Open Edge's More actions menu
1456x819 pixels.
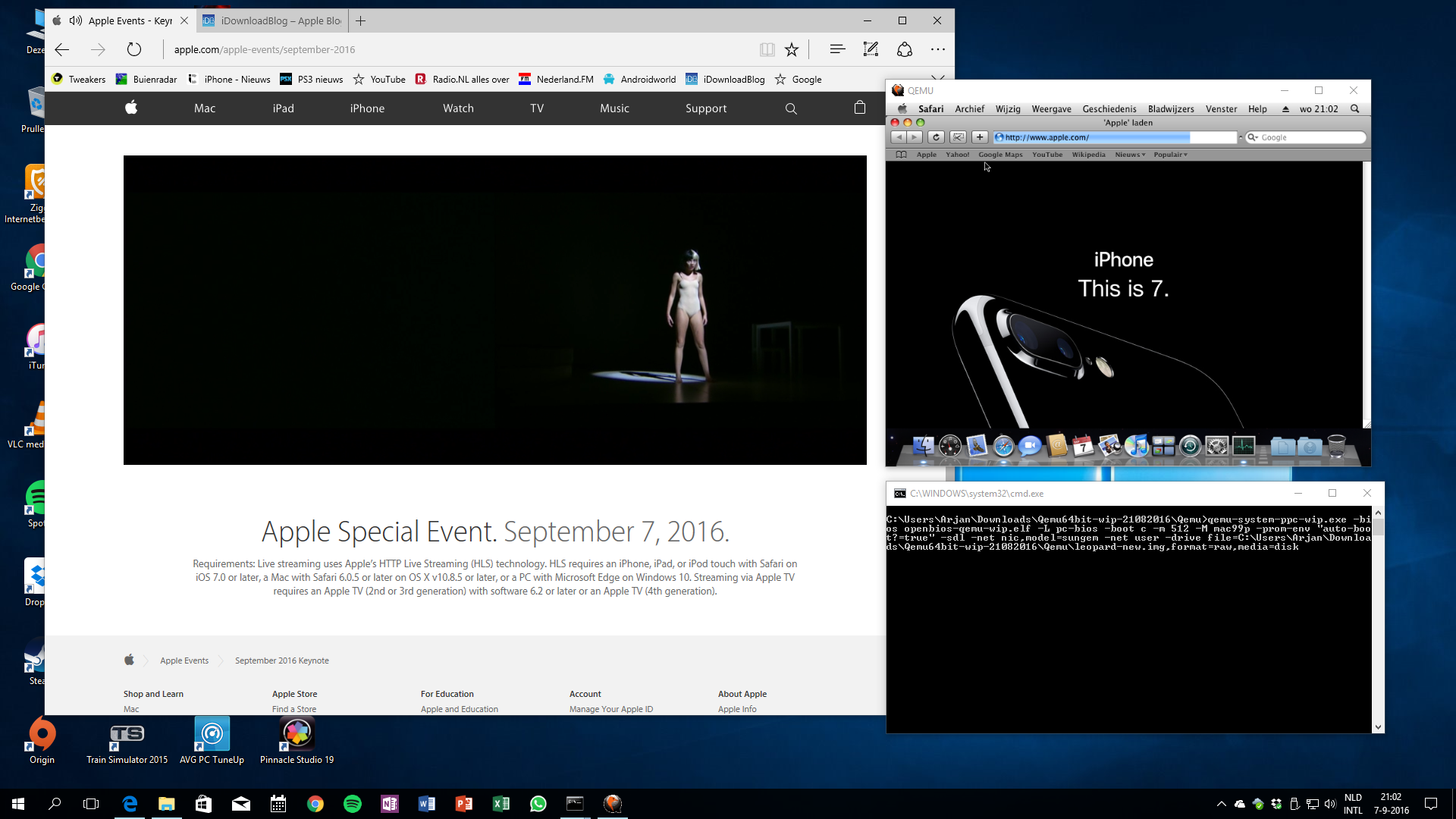(x=938, y=49)
